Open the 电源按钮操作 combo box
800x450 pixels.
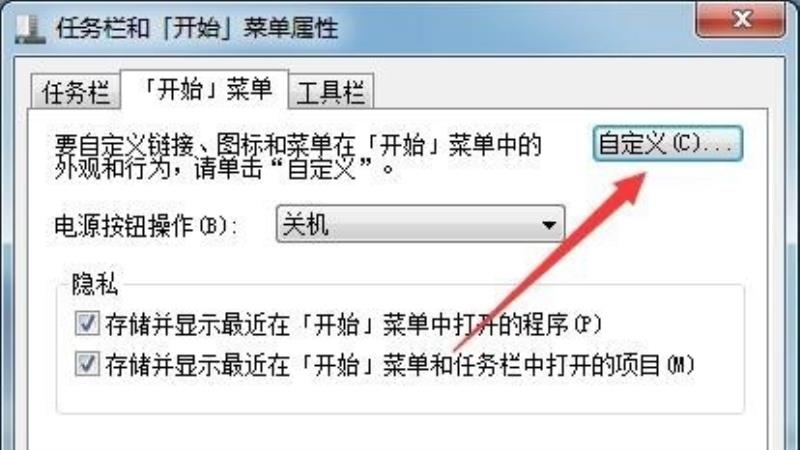click(x=420, y=223)
